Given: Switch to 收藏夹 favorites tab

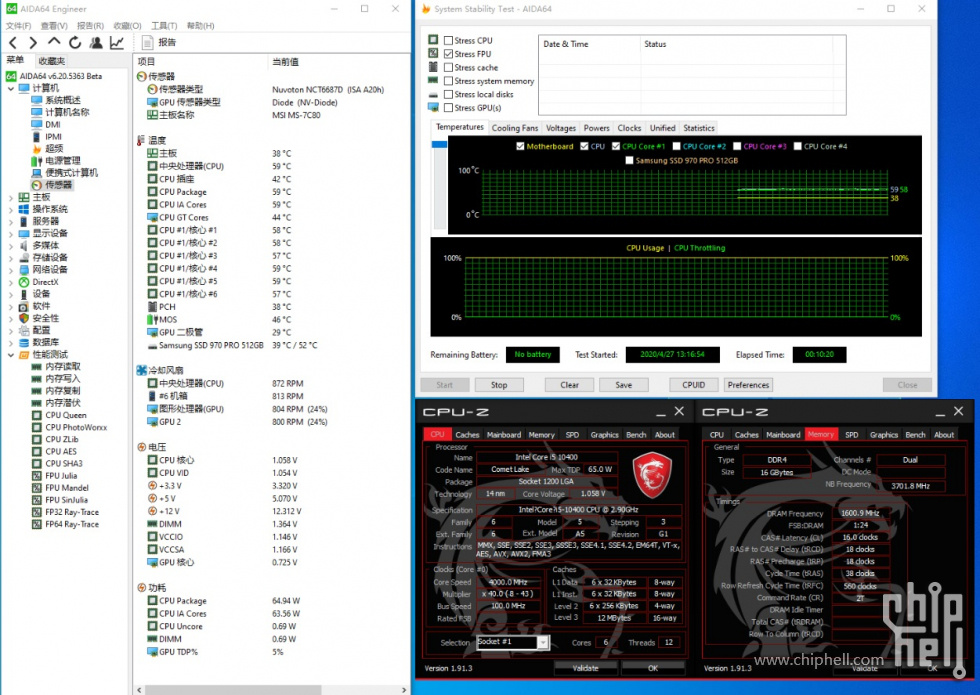Looking at the screenshot, I should pos(51,61).
